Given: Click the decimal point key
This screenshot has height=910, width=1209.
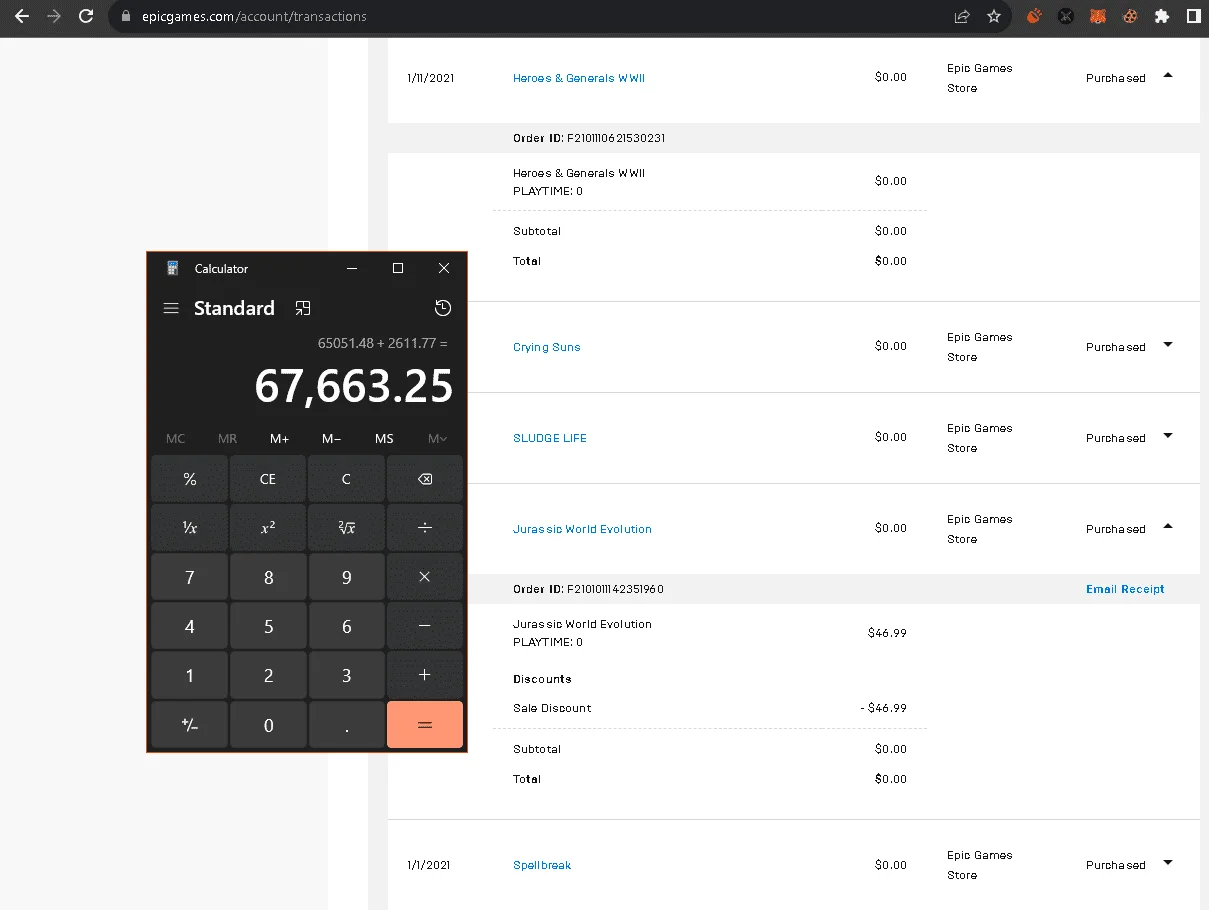Looking at the screenshot, I should click(x=346, y=725).
